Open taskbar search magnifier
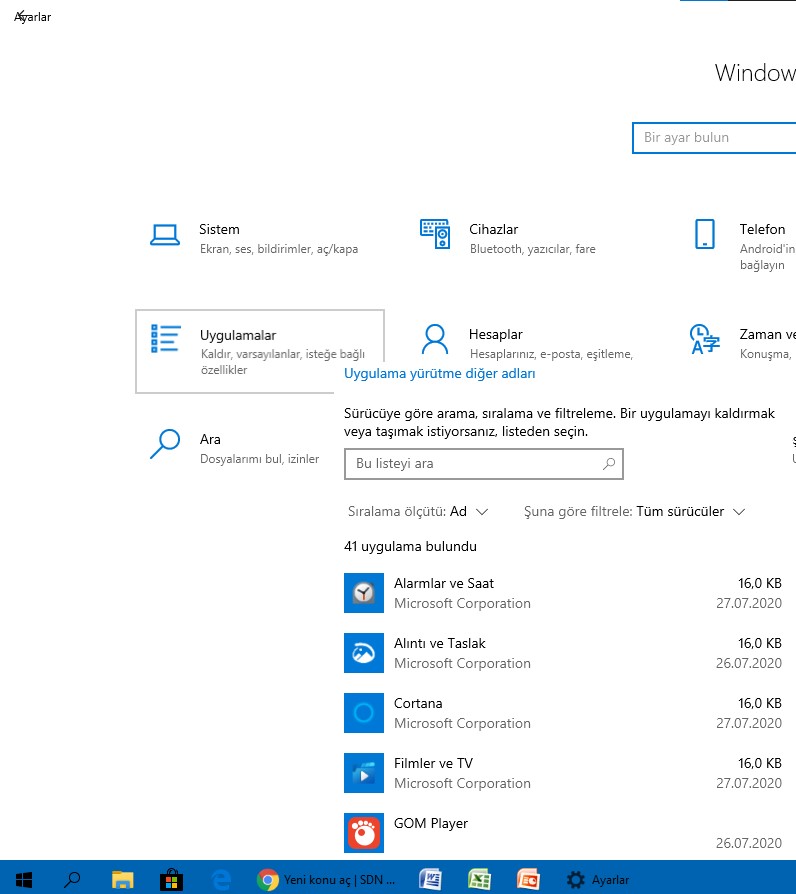The height and width of the screenshot is (894, 796). click(72, 880)
